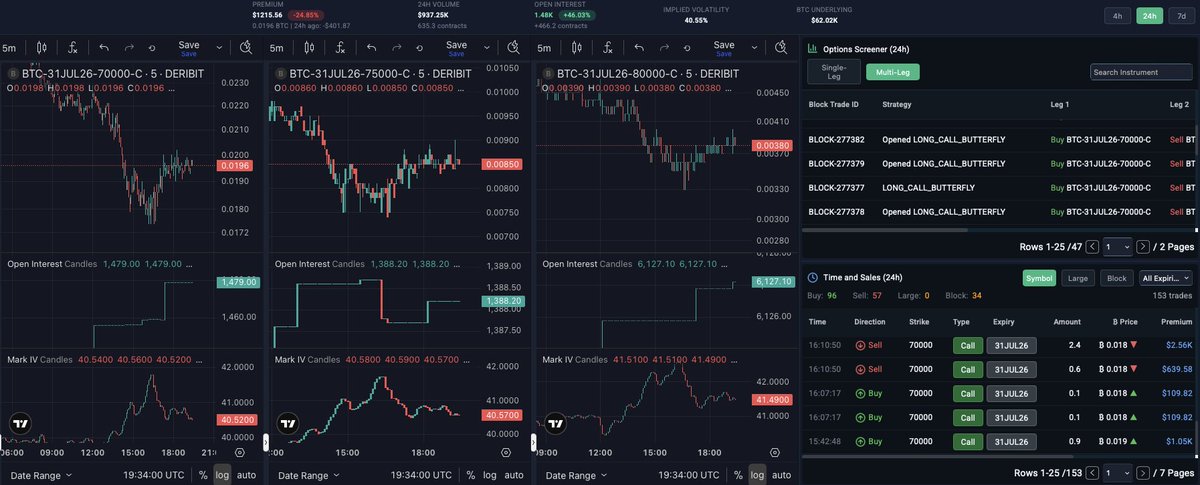Select BLOCK-277377 row in Options Screener
Screen dimensions: 1200x485
[1000, 187]
